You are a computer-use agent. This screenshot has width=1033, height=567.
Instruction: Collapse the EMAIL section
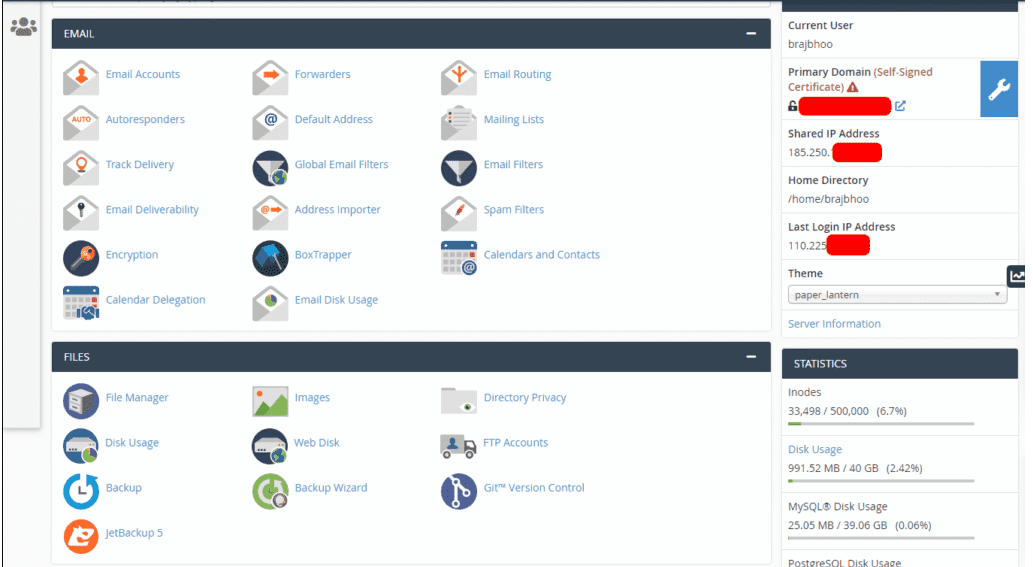click(x=751, y=34)
